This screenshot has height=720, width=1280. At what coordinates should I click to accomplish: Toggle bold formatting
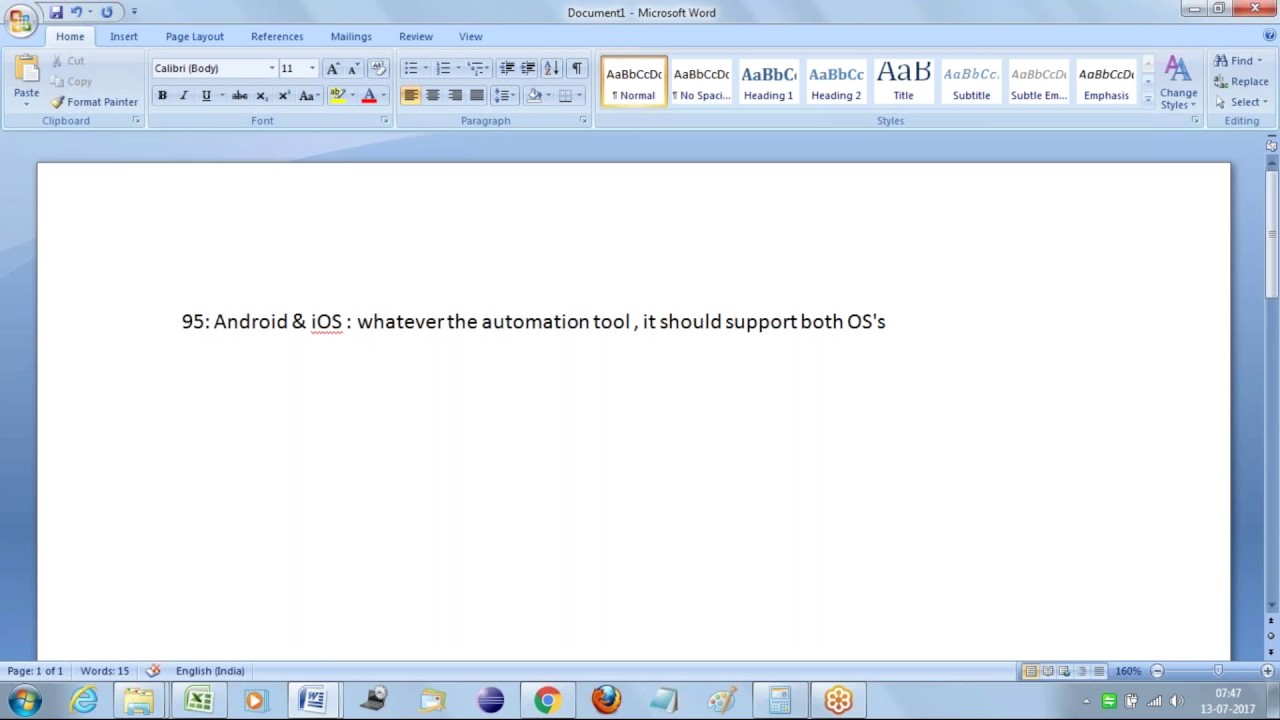pyautogui.click(x=162, y=95)
